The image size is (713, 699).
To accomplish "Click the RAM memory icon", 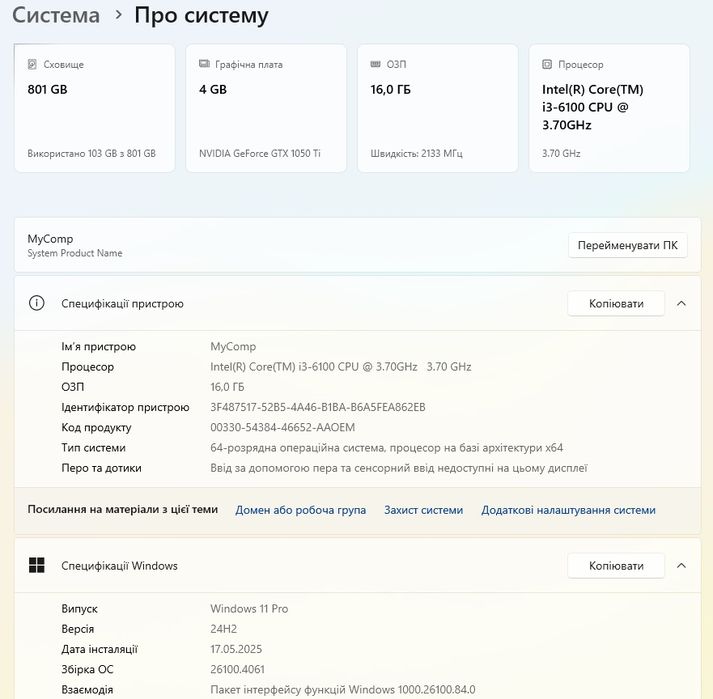I will [375, 64].
